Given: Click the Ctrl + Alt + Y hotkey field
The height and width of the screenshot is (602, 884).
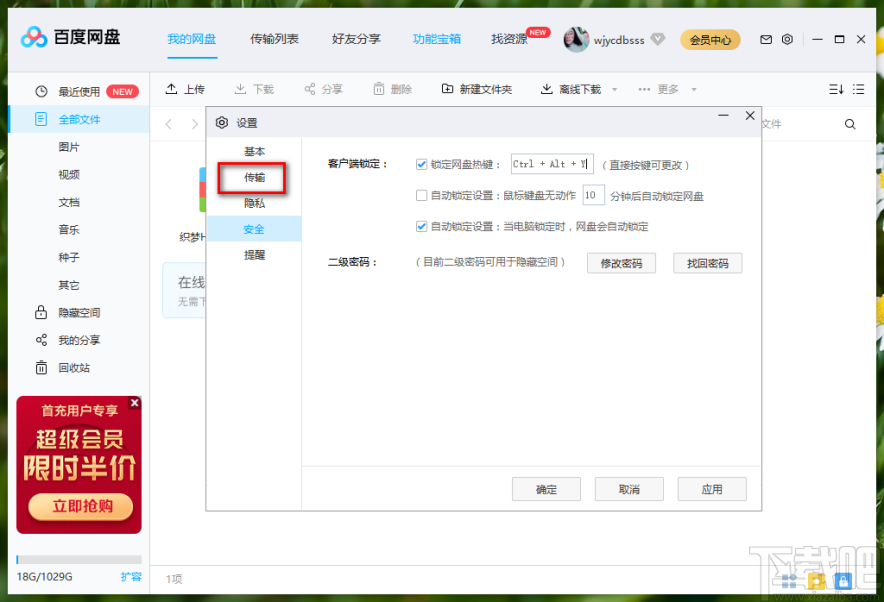Looking at the screenshot, I should 552,164.
